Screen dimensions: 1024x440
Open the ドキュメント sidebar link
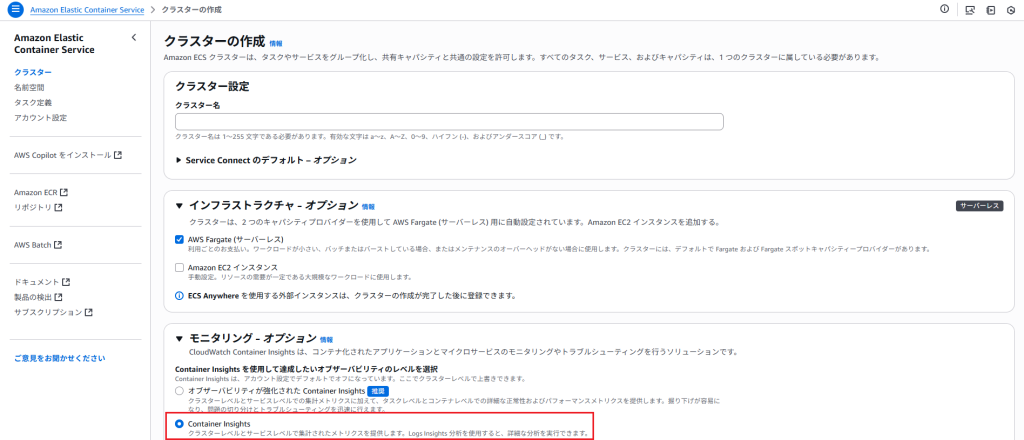click(37, 282)
